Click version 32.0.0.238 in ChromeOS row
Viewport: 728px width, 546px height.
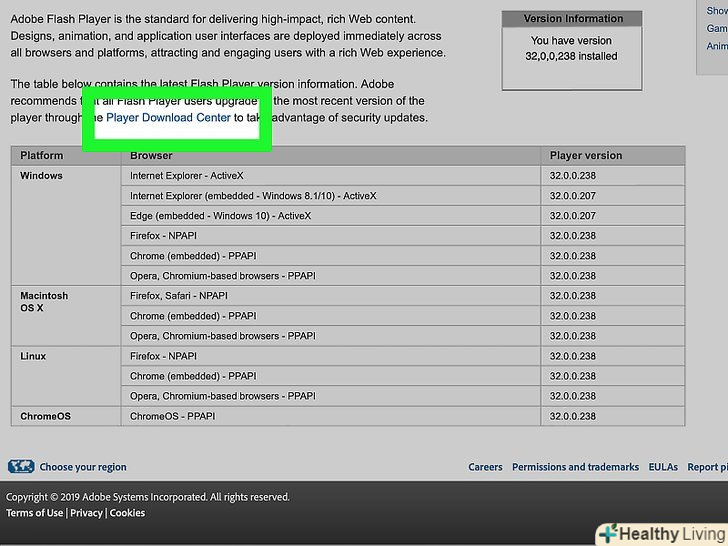pos(613,416)
